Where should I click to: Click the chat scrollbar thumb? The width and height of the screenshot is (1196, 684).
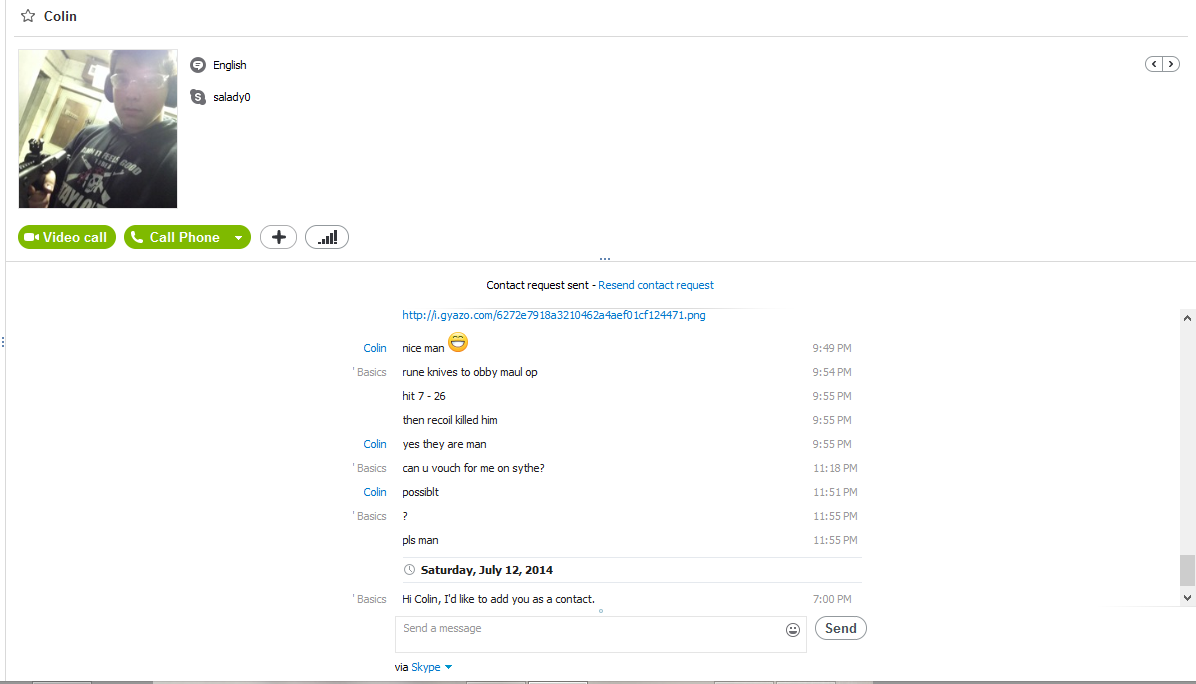[x=1188, y=570]
